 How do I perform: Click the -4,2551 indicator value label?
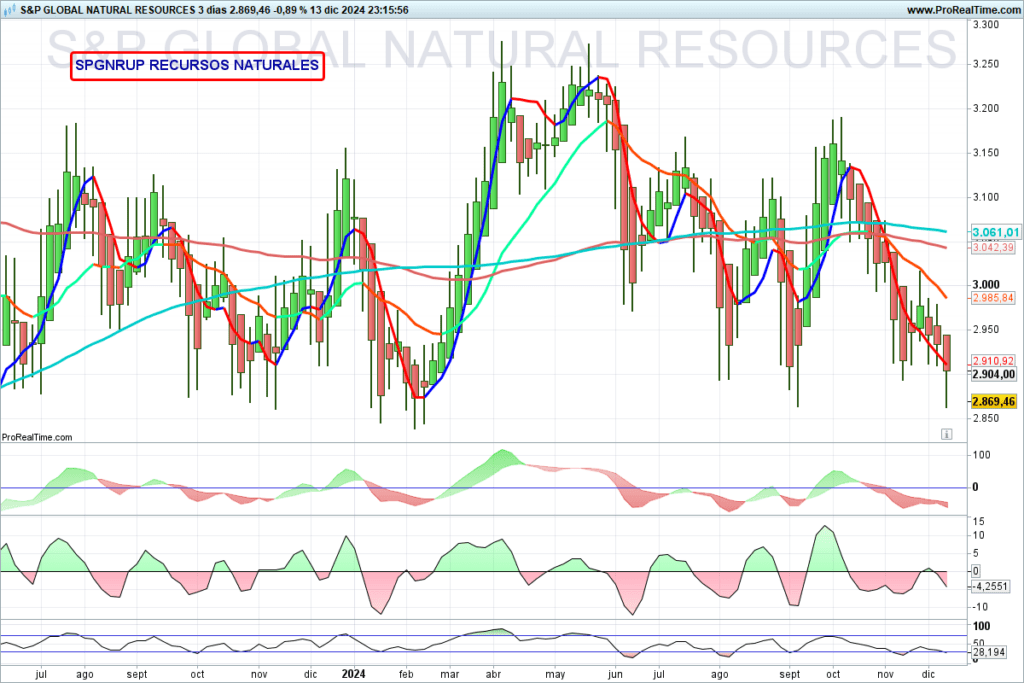(x=990, y=586)
